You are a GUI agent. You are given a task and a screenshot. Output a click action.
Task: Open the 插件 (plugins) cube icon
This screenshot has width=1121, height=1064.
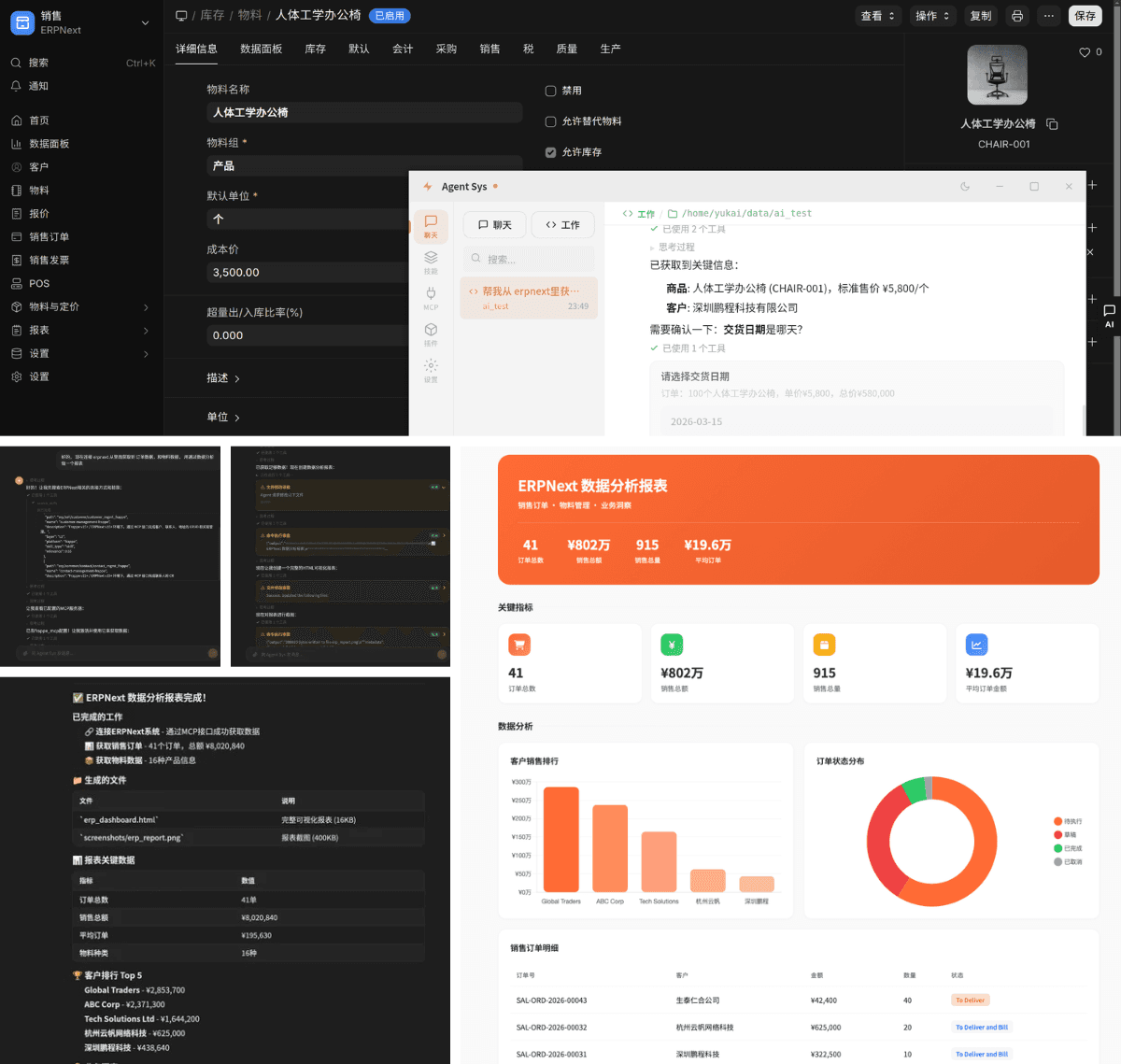click(x=431, y=333)
